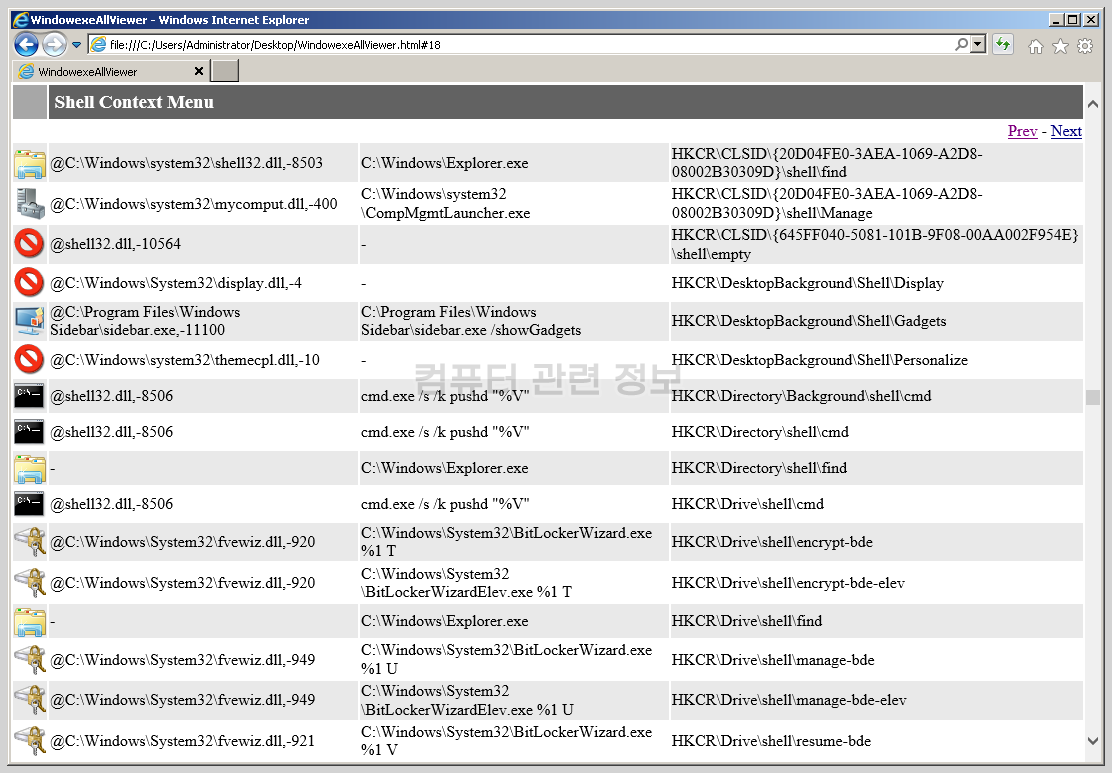Click the prohibited icon beside display.dll,-4
1112x773 pixels.
pos(30,283)
